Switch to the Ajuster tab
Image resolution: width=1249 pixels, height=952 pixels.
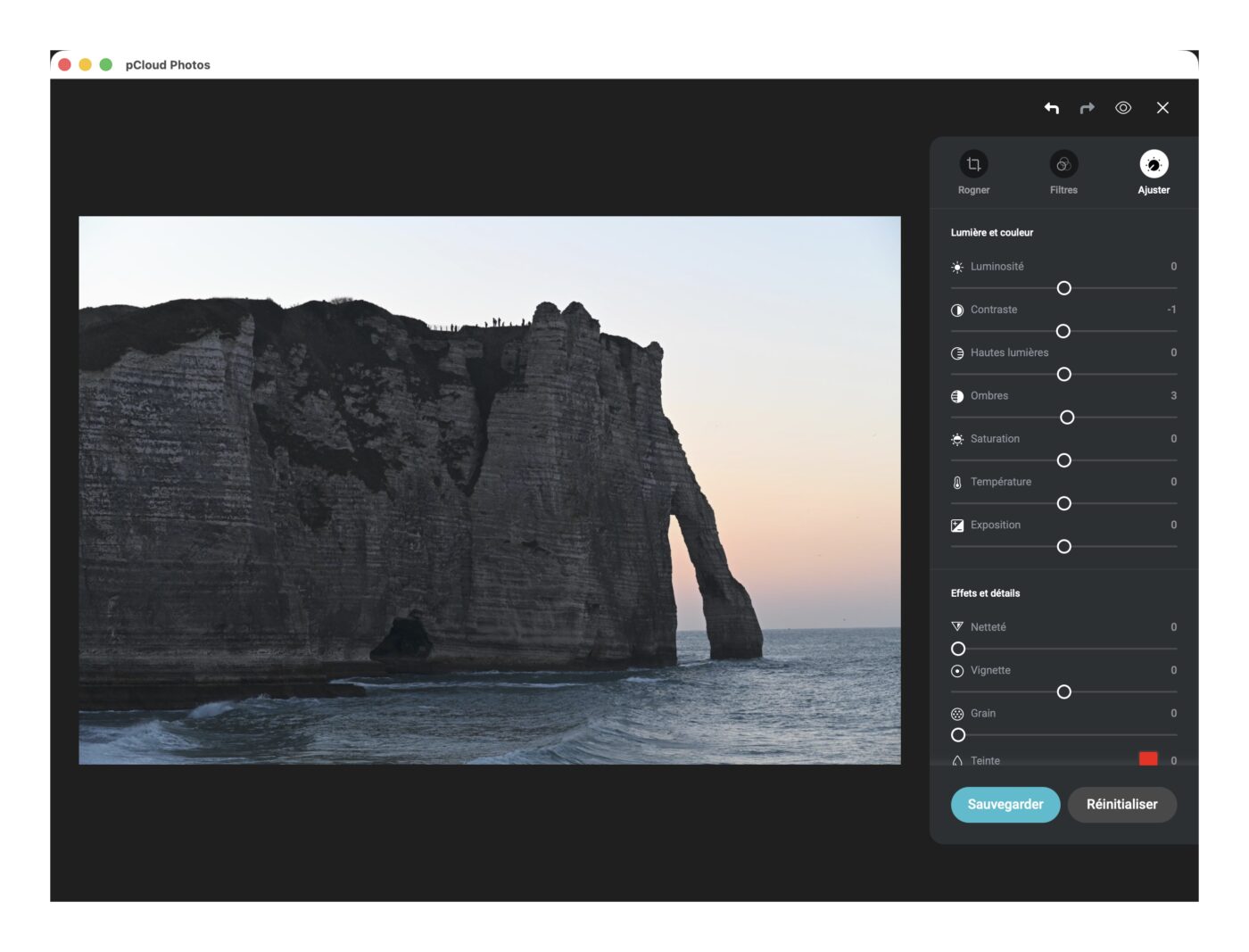tap(1154, 164)
